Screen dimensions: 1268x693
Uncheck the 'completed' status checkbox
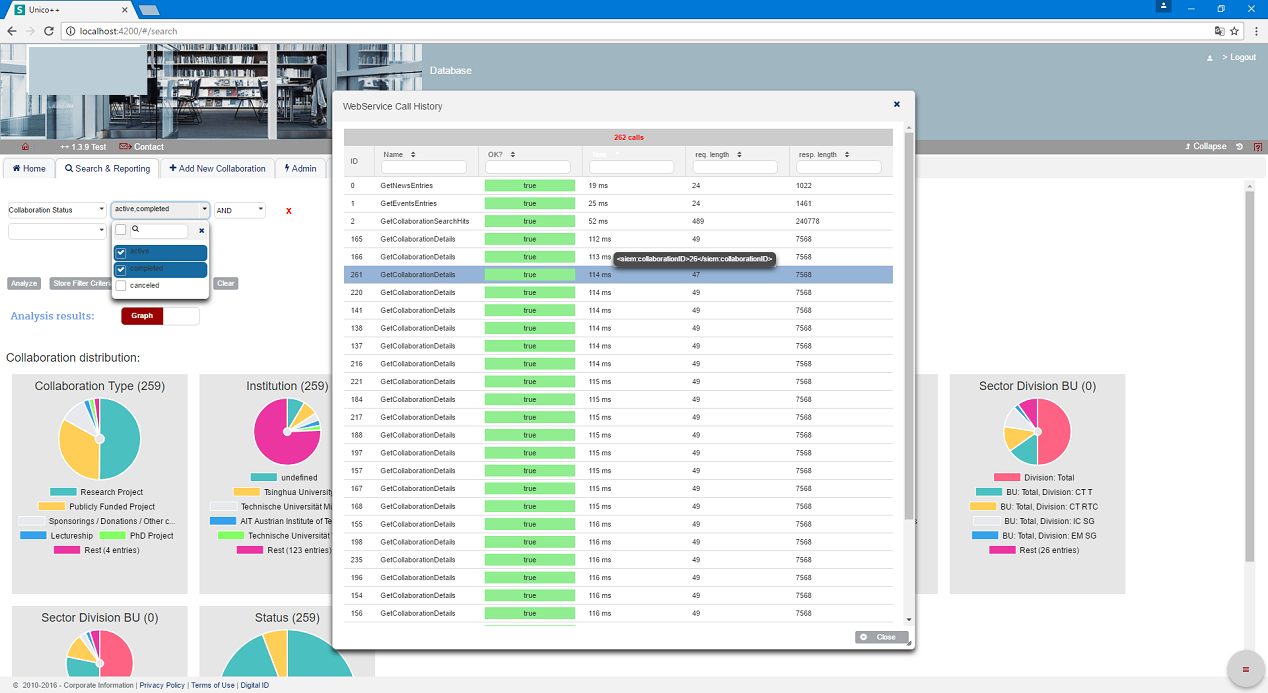click(121, 270)
